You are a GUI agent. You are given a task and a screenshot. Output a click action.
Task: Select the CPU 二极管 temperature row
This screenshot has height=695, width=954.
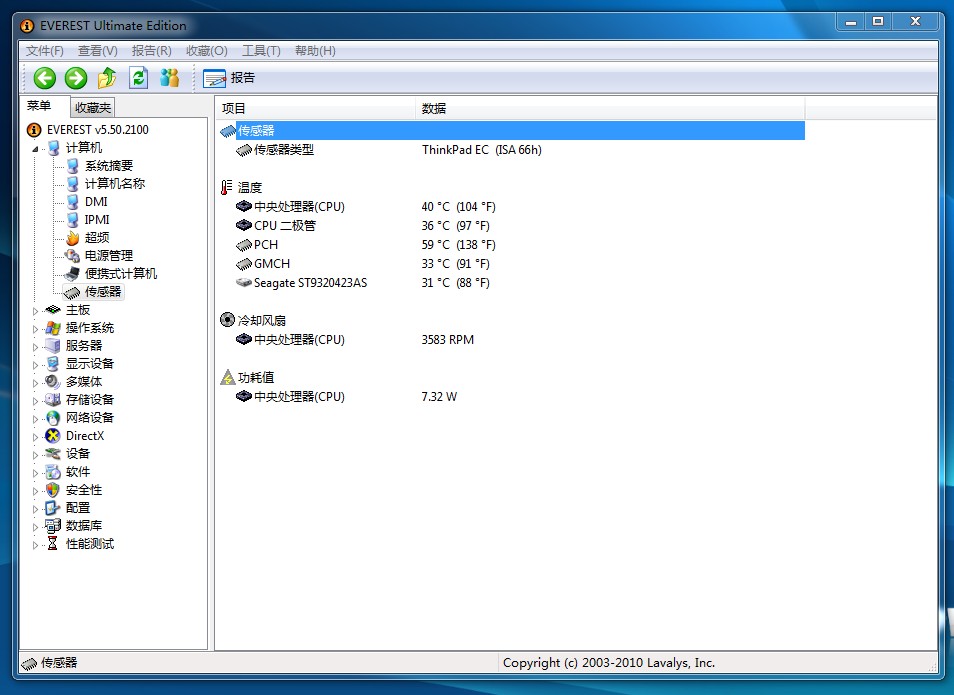[512, 226]
